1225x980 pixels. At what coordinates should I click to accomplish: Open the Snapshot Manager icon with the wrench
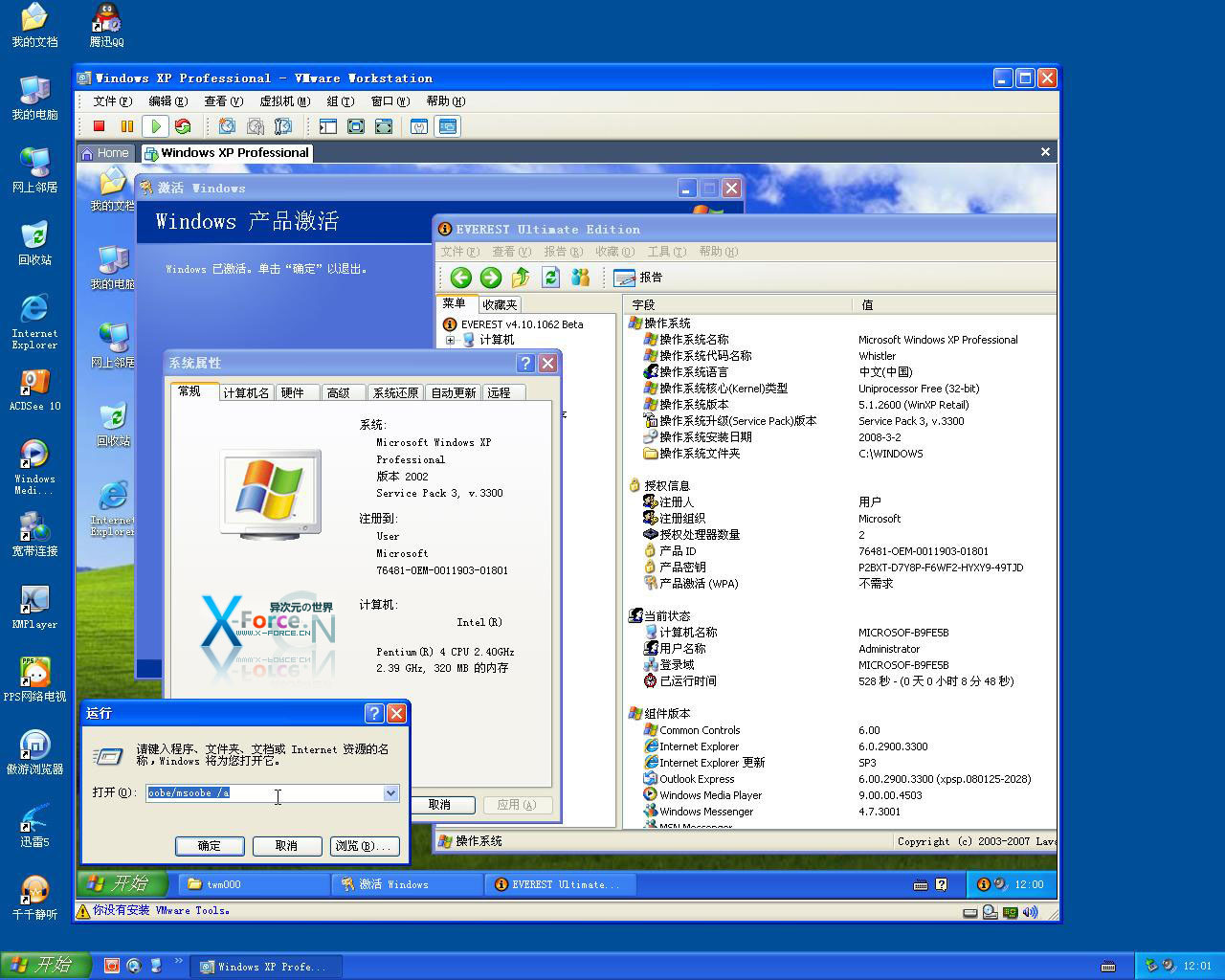(x=283, y=126)
